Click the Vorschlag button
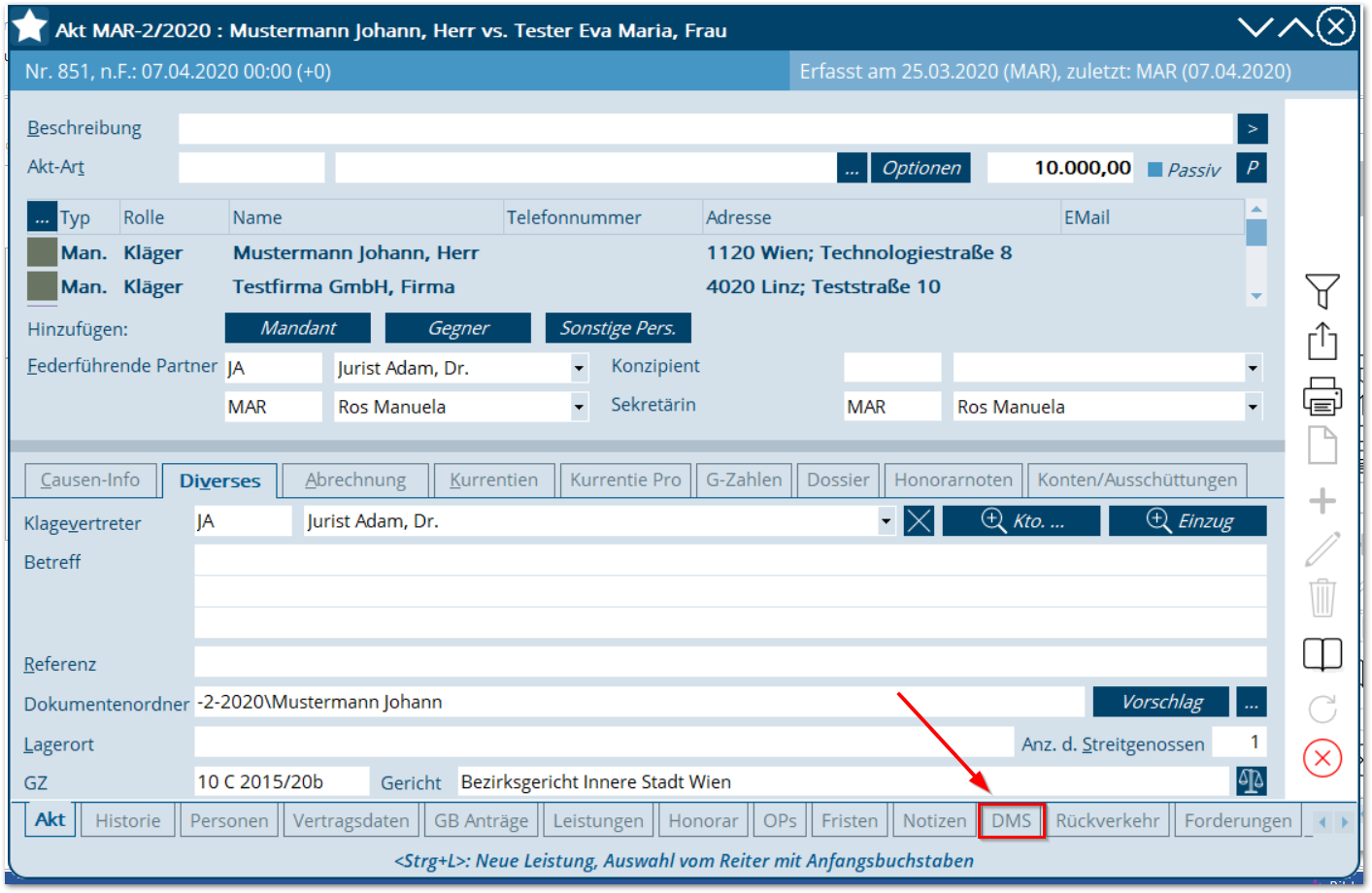The height and width of the screenshot is (893, 1372). 1161,701
